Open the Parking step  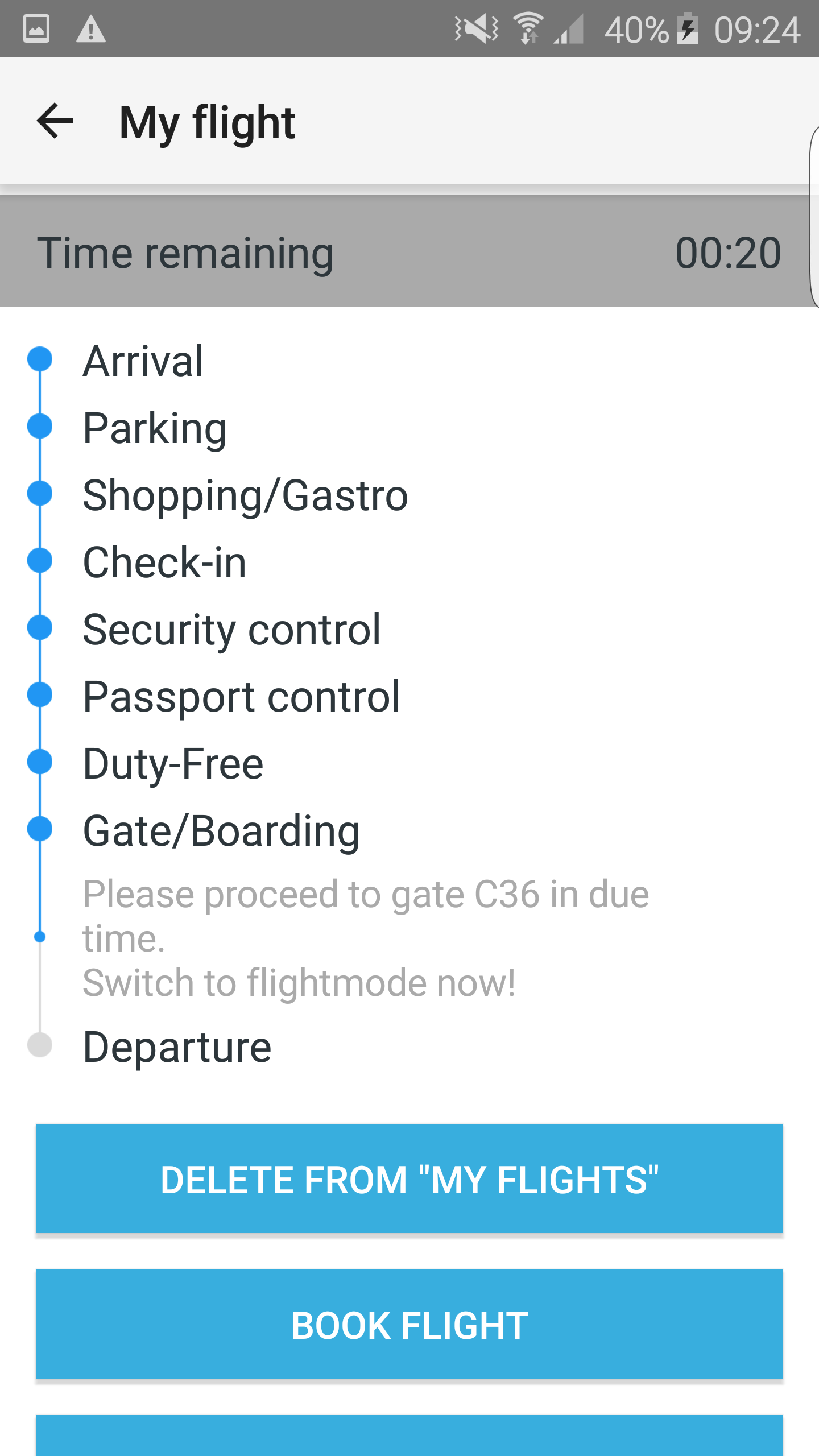coord(155,428)
